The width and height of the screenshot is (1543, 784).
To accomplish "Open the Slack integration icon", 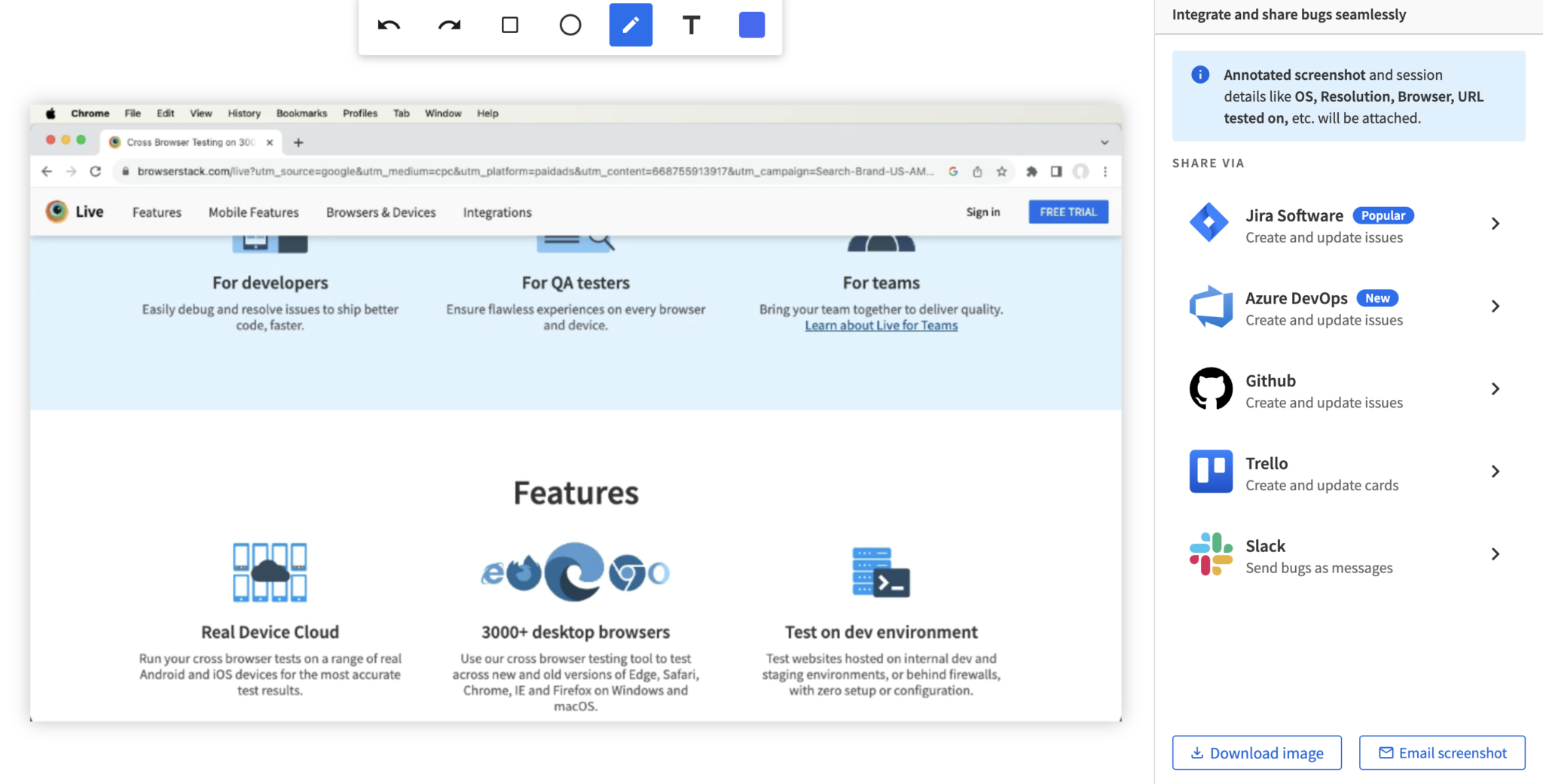I will [x=1211, y=554].
